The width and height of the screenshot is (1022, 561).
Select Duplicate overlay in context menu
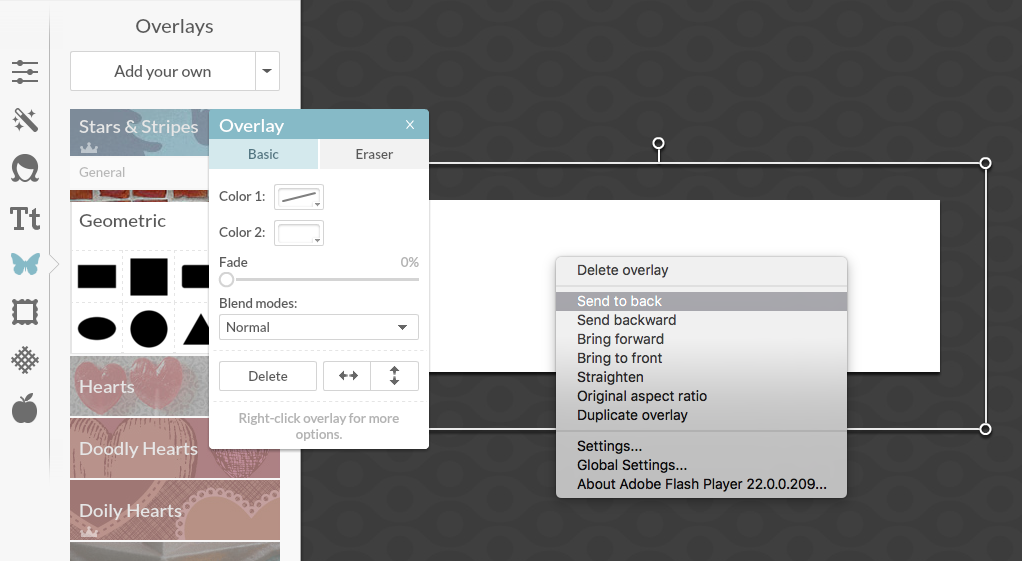[x=632, y=415]
